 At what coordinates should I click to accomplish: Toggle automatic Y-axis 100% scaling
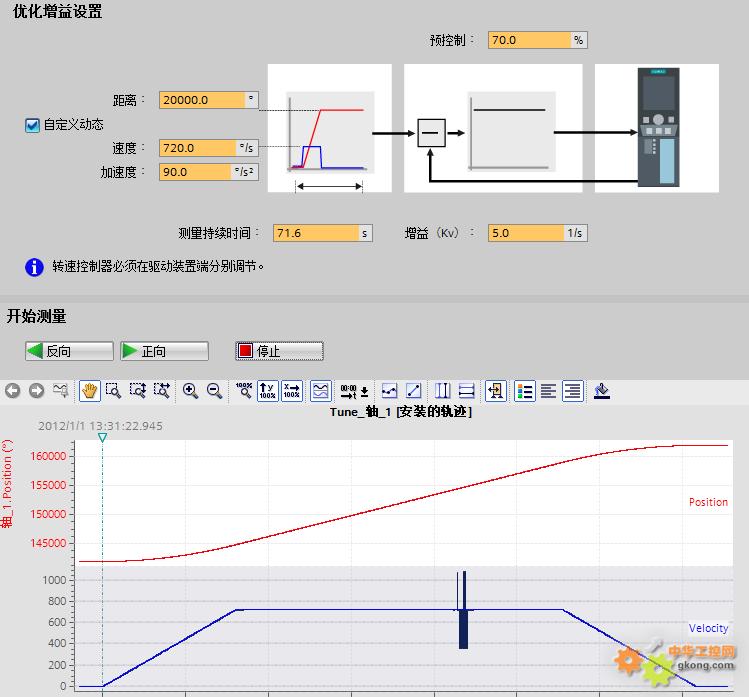point(268,391)
